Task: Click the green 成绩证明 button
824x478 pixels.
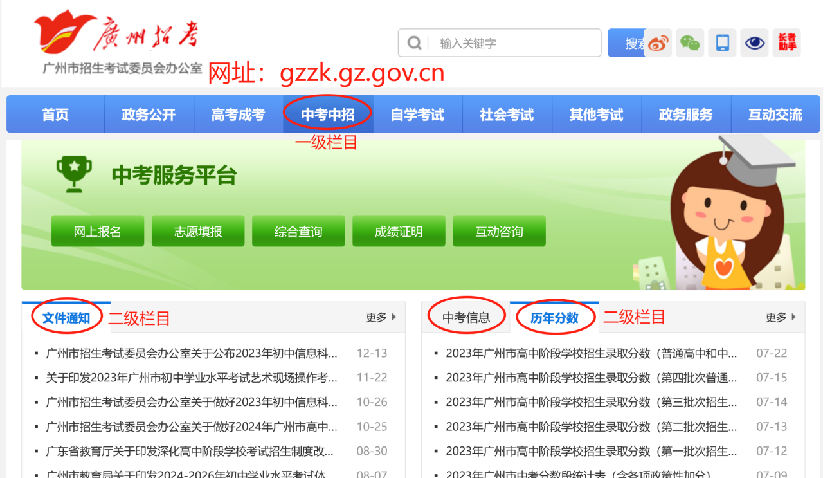Action: click(x=399, y=231)
